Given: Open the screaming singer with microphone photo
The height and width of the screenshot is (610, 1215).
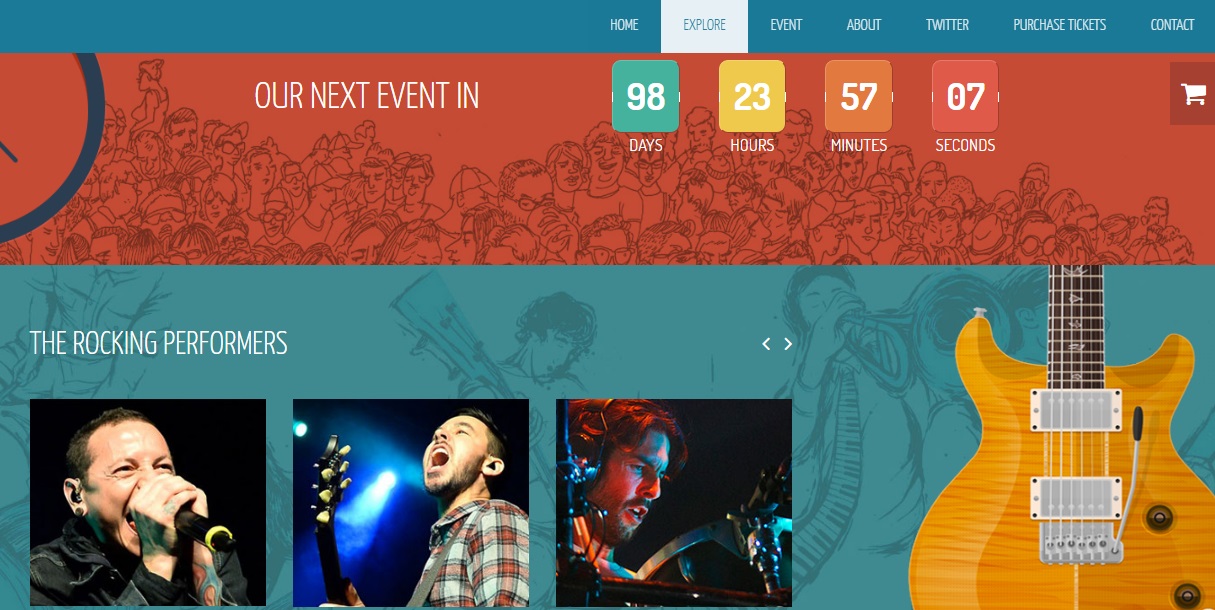Looking at the screenshot, I should click(148, 502).
